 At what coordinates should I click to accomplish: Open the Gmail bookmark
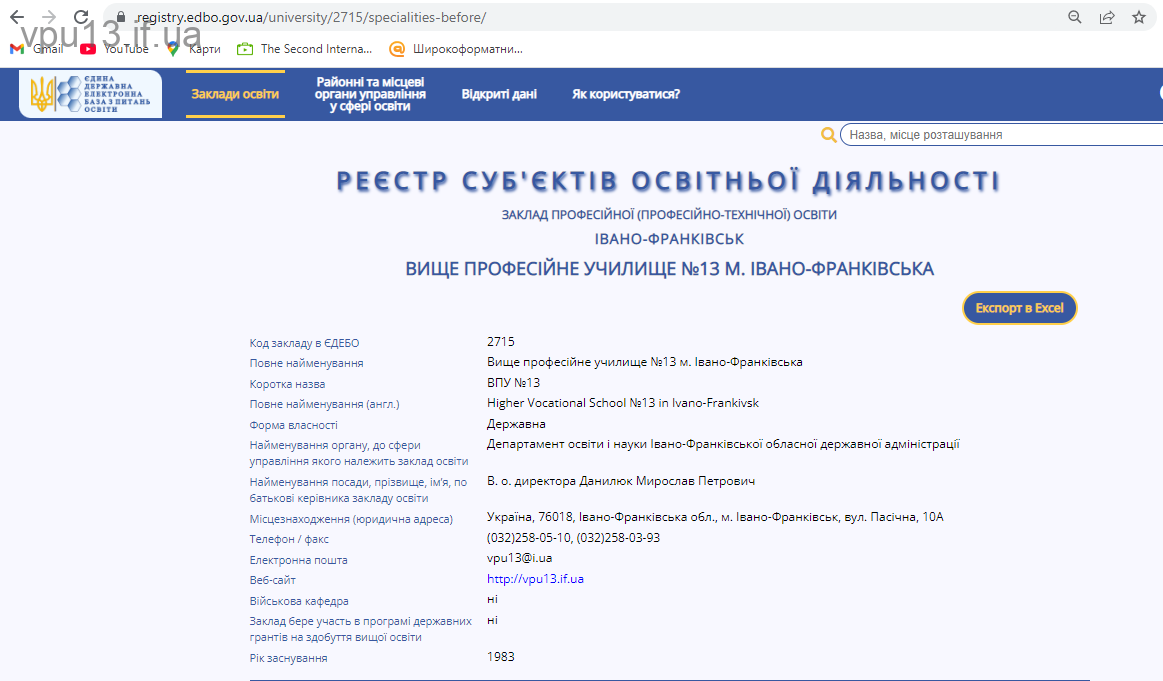point(37,48)
